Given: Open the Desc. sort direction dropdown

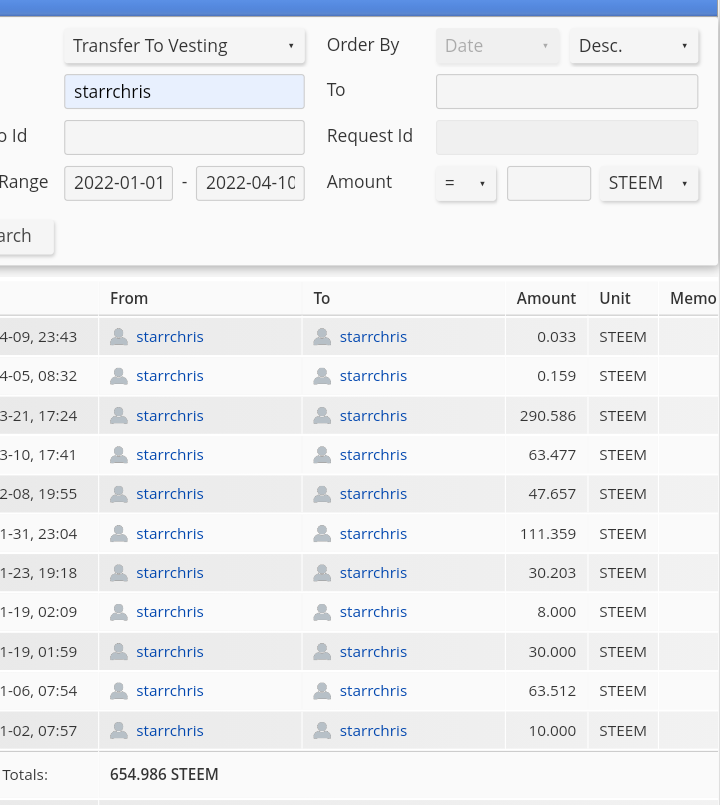Looking at the screenshot, I should click(x=634, y=46).
